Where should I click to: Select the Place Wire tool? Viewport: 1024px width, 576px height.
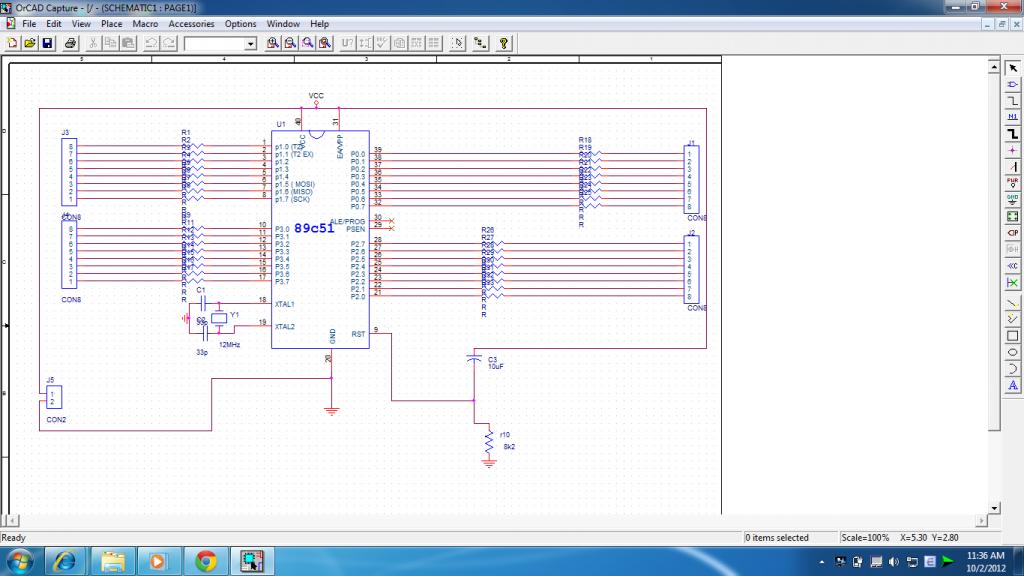[x=1012, y=101]
